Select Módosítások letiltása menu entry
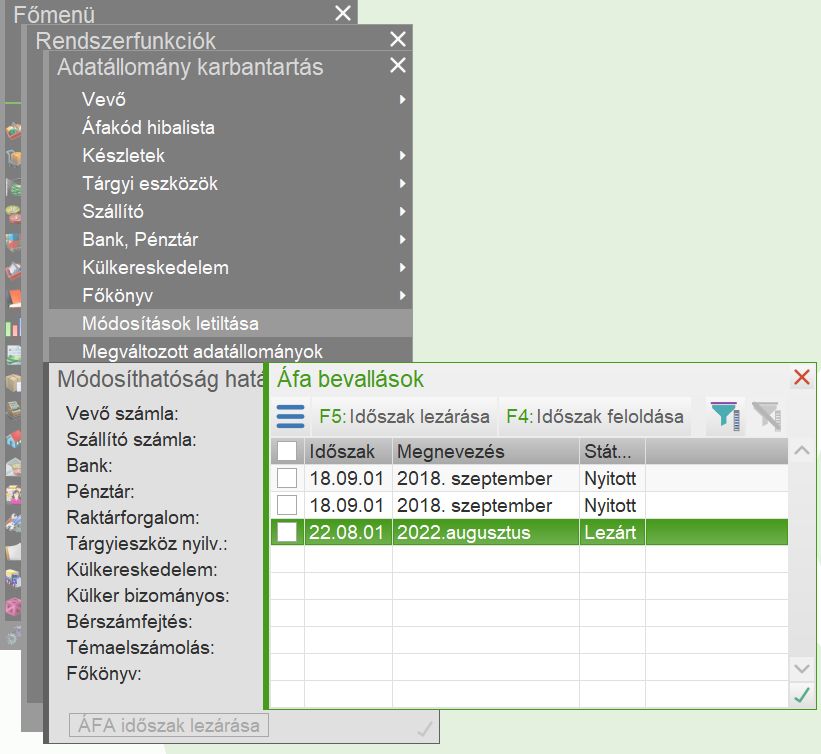 coord(230,323)
